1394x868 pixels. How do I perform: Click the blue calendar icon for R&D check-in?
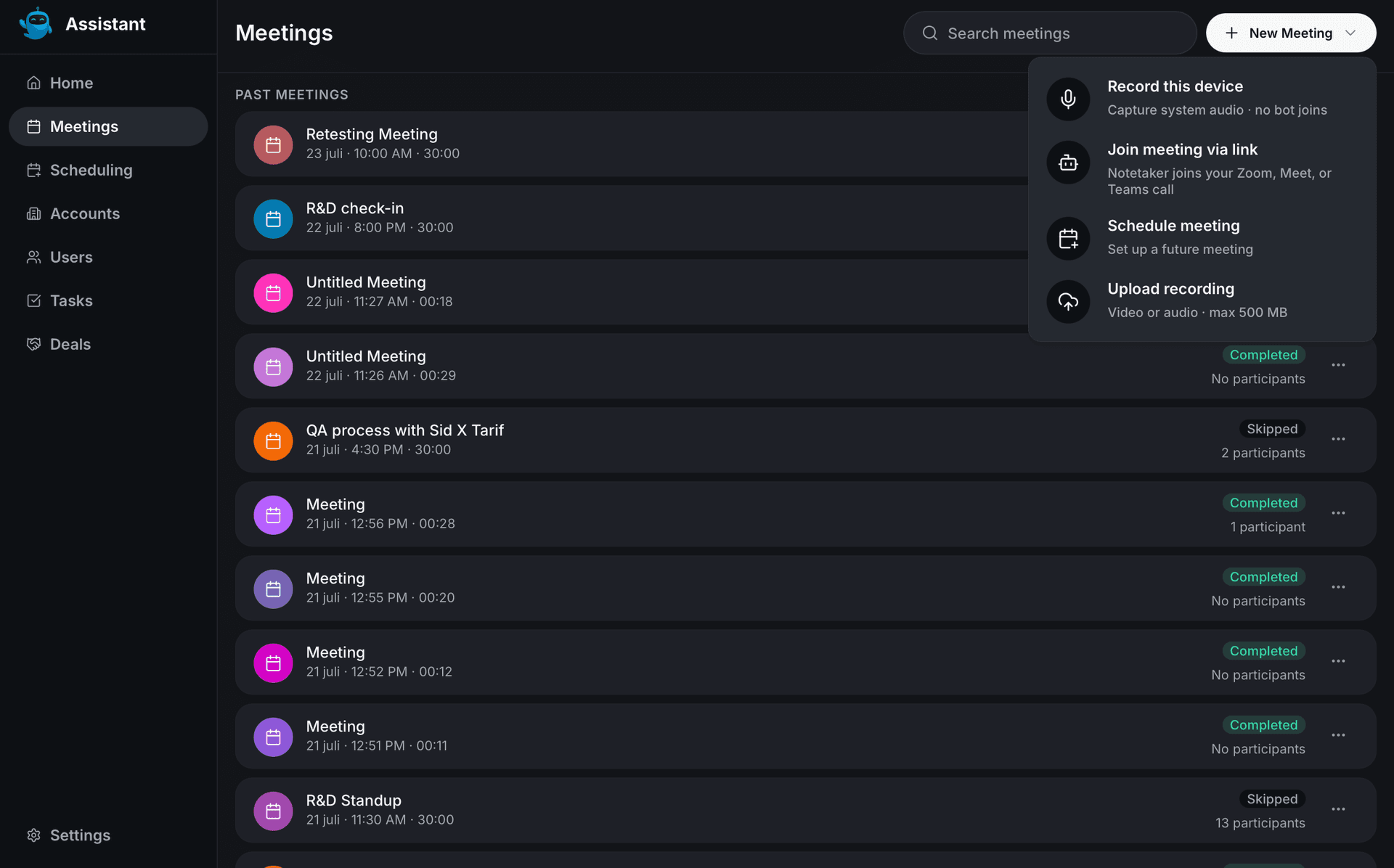coord(273,218)
